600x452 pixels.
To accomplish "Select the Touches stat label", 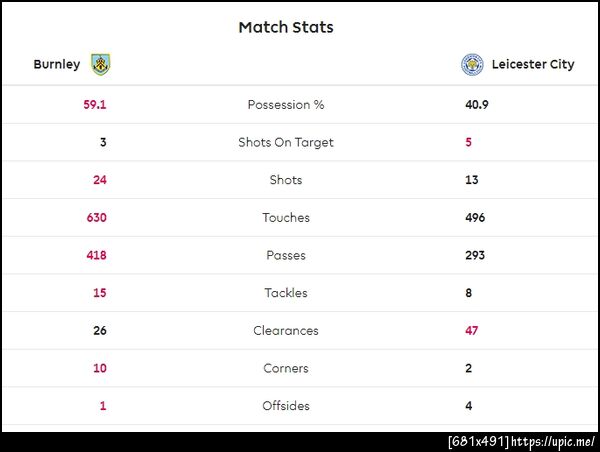I will [286, 218].
